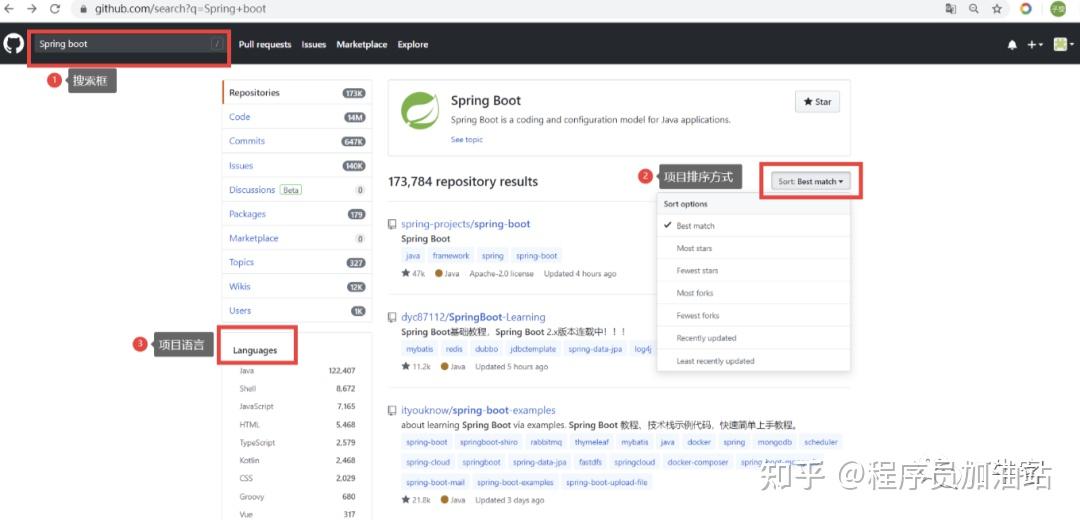Choose Fewest stars sort option
This screenshot has height=520, width=1080.
[x=754, y=271]
